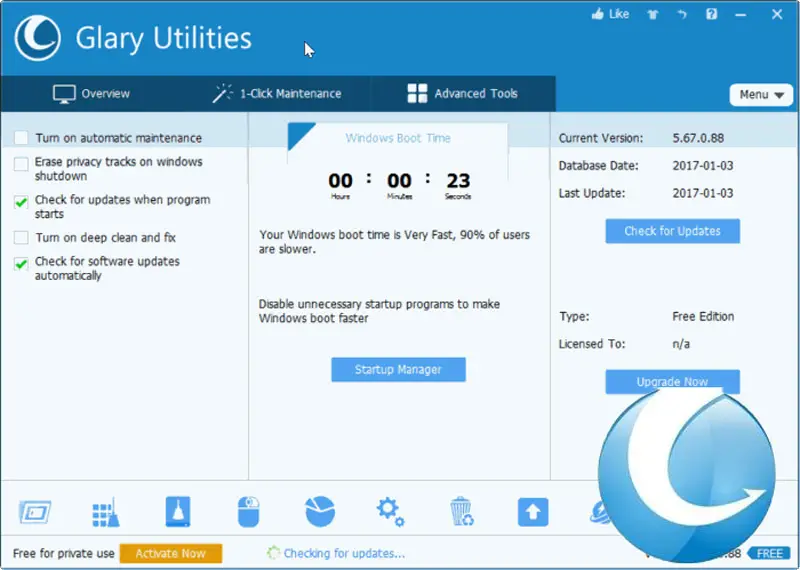Image resolution: width=800 pixels, height=570 pixels.
Task: Click the thumbs-up Like icon
Action: tap(597, 14)
